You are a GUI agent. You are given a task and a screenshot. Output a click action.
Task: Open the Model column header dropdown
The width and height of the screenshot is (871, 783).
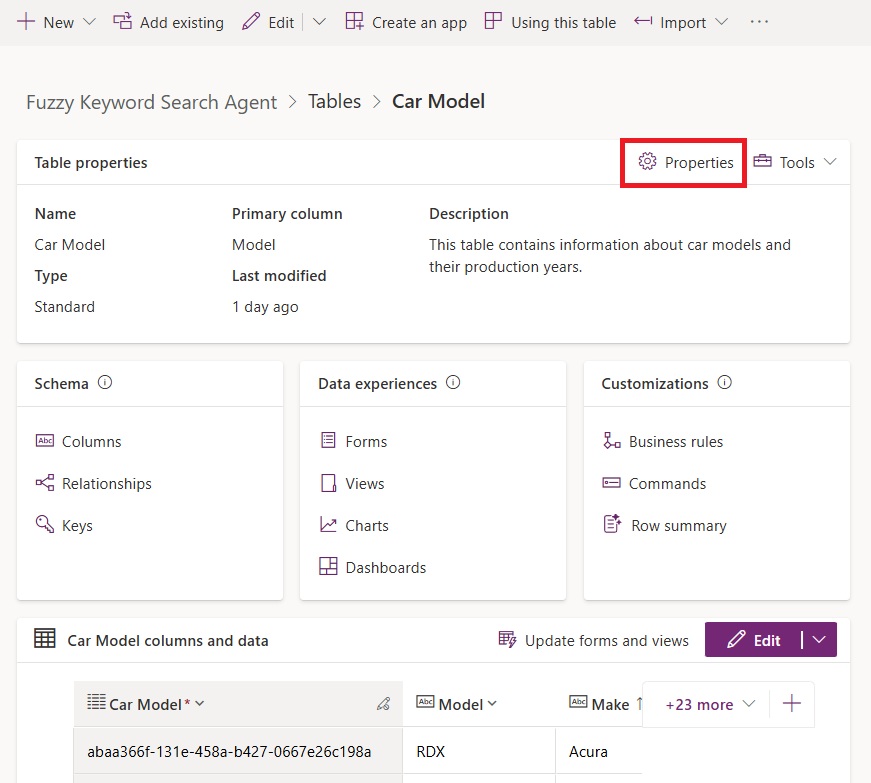(492, 704)
